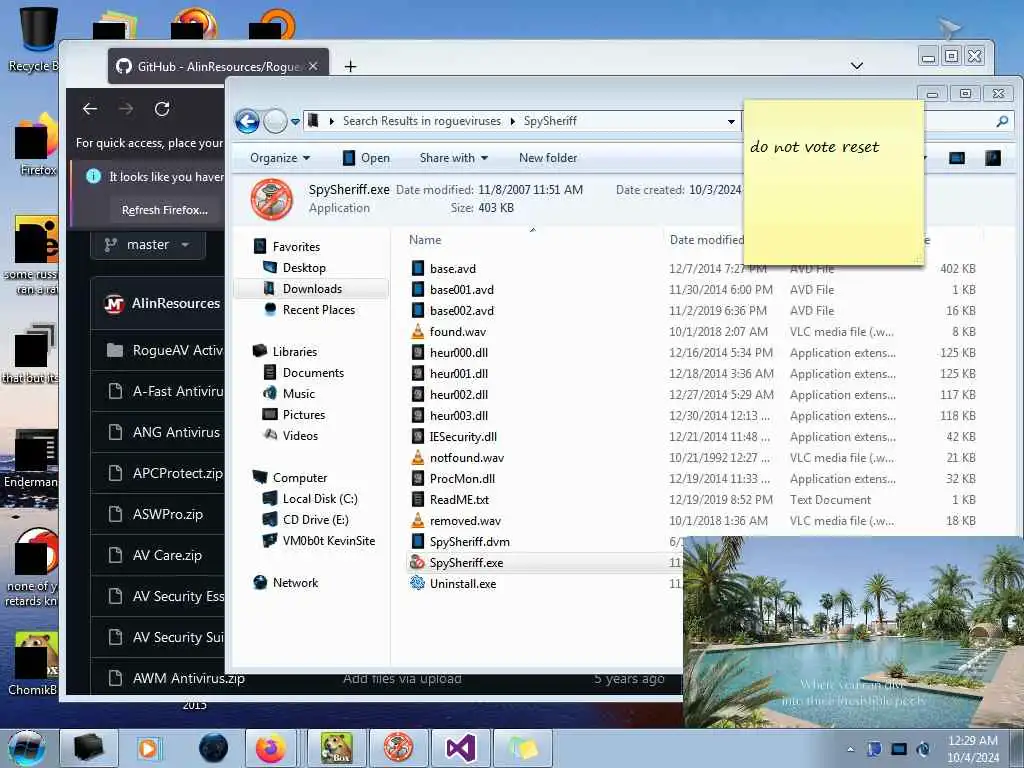This screenshot has height=768, width=1024.
Task: Open the ASWPro.zip file on GitHub
Action: (x=168, y=514)
